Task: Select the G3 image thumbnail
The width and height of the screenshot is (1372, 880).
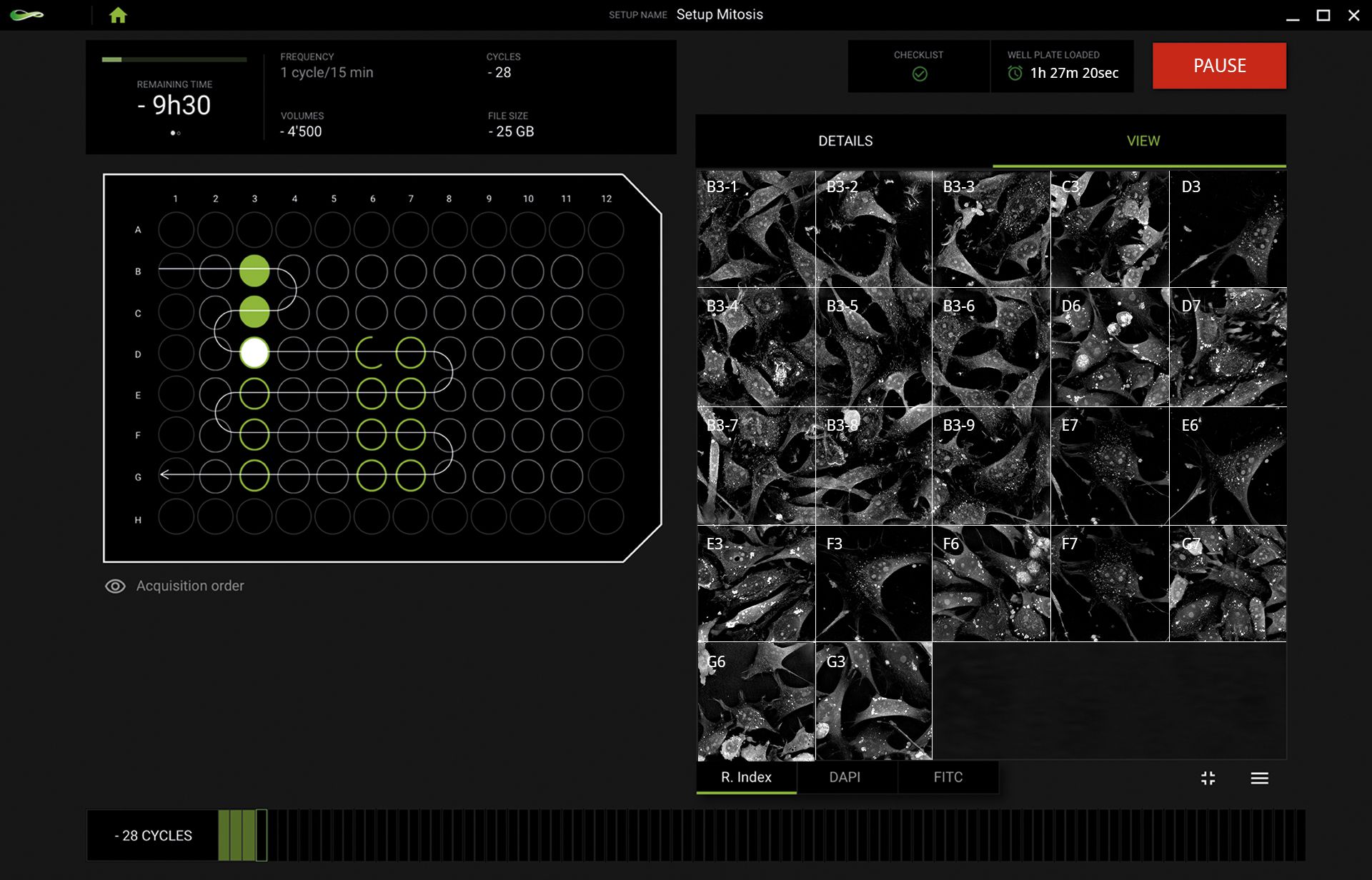Action: [x=873, y=702]
